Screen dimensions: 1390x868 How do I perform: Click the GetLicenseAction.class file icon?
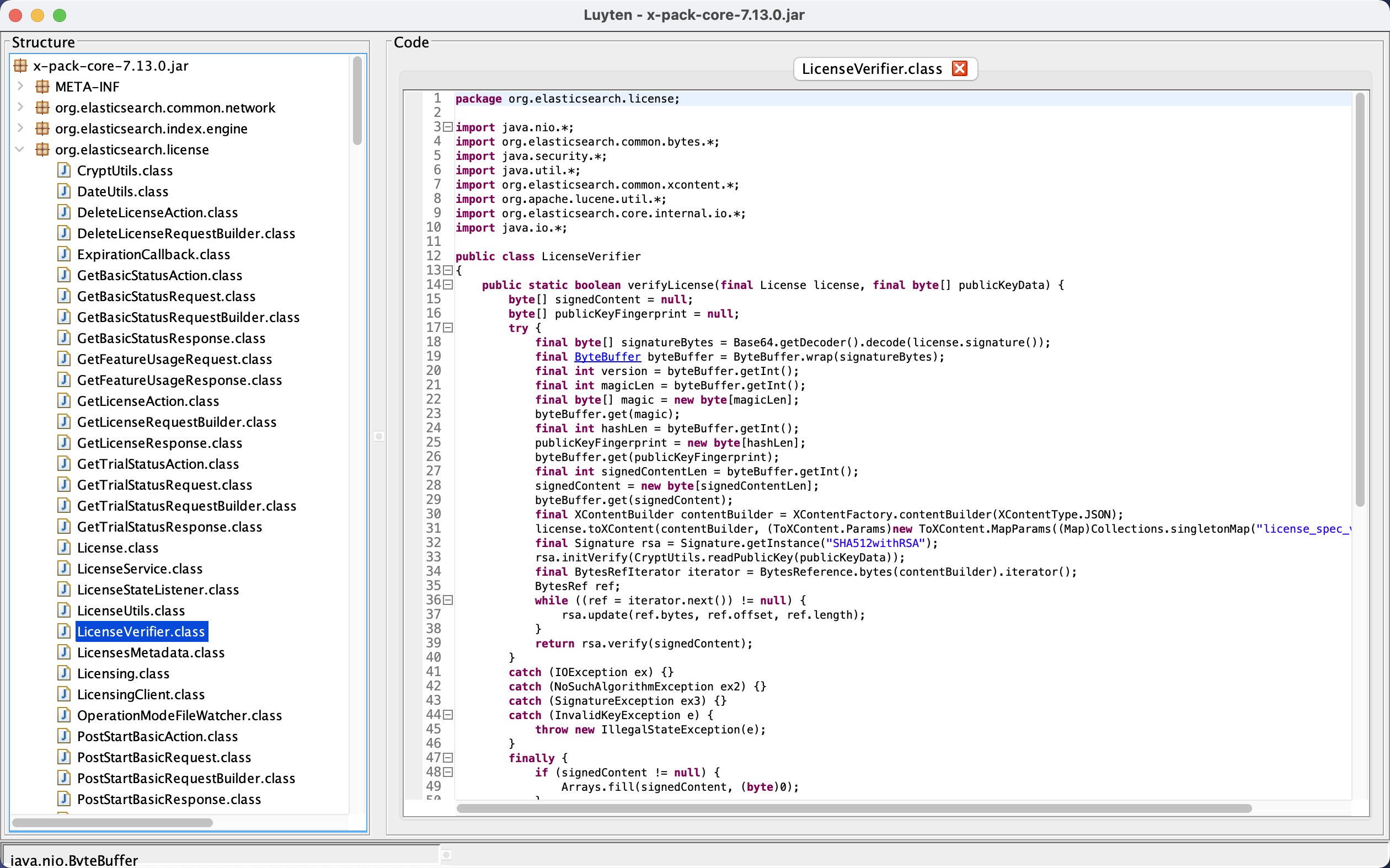coord(65,401)
